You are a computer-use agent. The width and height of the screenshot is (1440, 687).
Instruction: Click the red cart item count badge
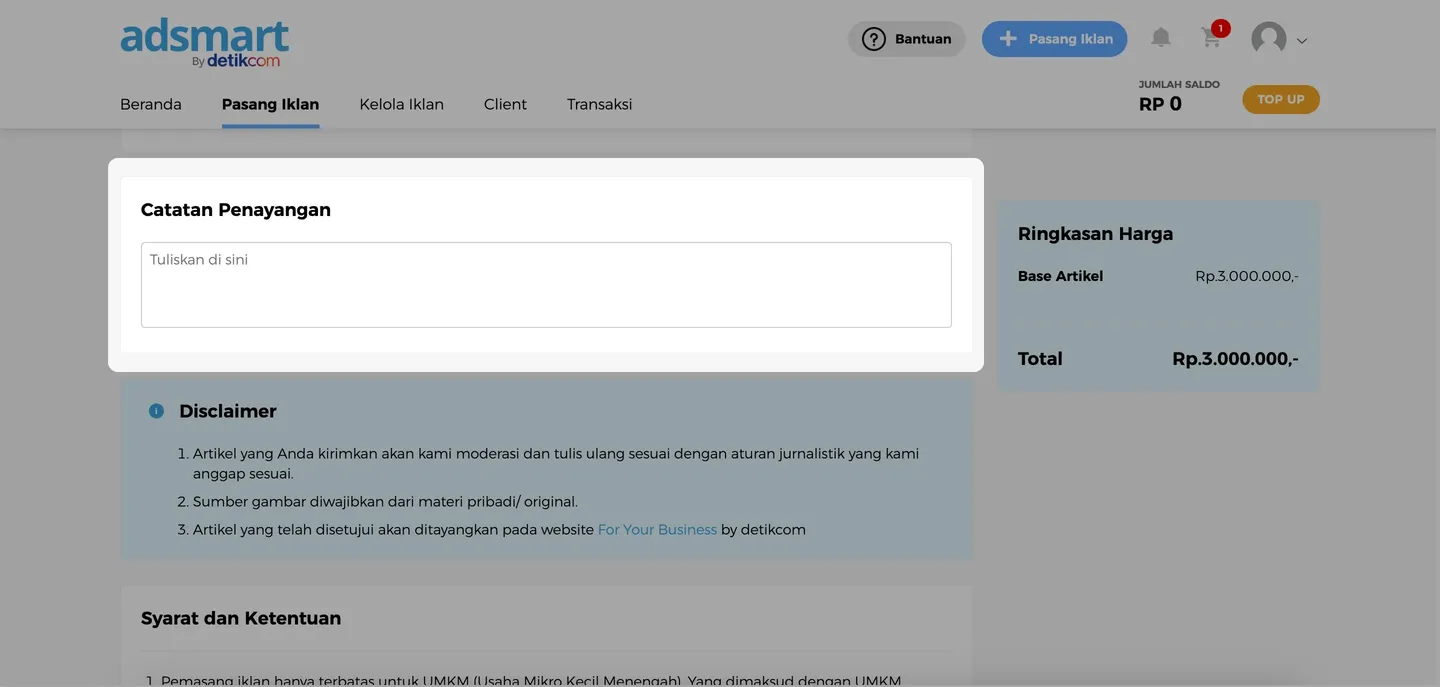(1220, 28)
